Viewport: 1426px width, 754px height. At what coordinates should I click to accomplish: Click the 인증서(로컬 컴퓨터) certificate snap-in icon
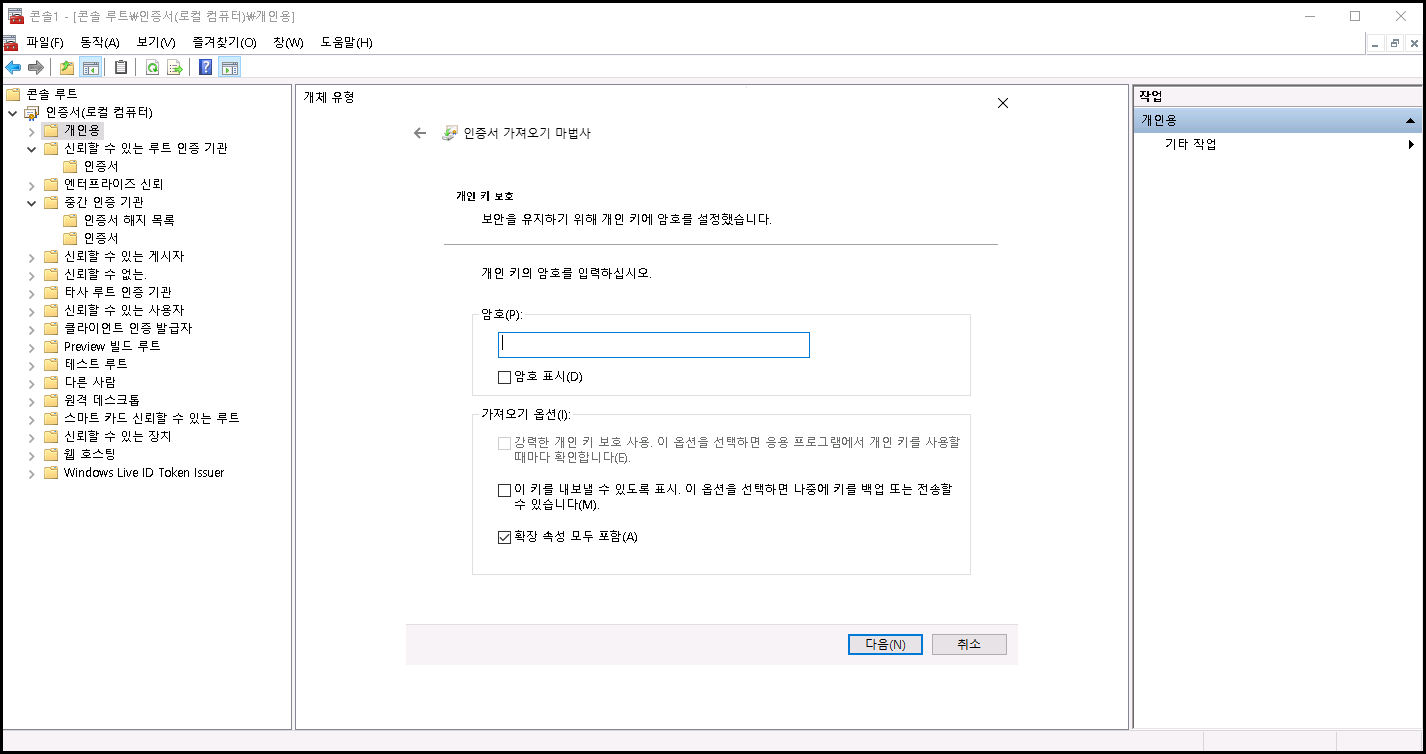tap(32, 112)
